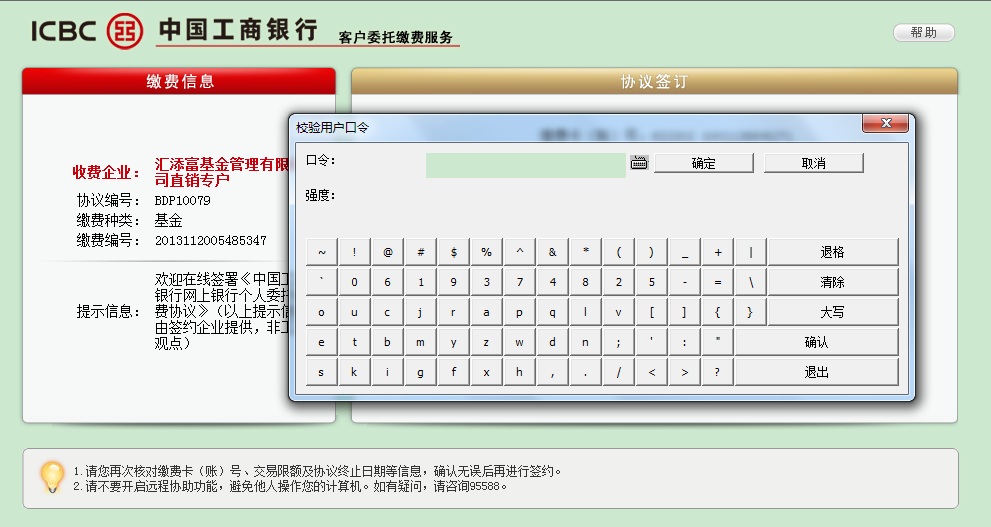Viewport: 991px width, 527px height.
Task: Close the 校验用户口令 dialog
Action: coord(885,124)
